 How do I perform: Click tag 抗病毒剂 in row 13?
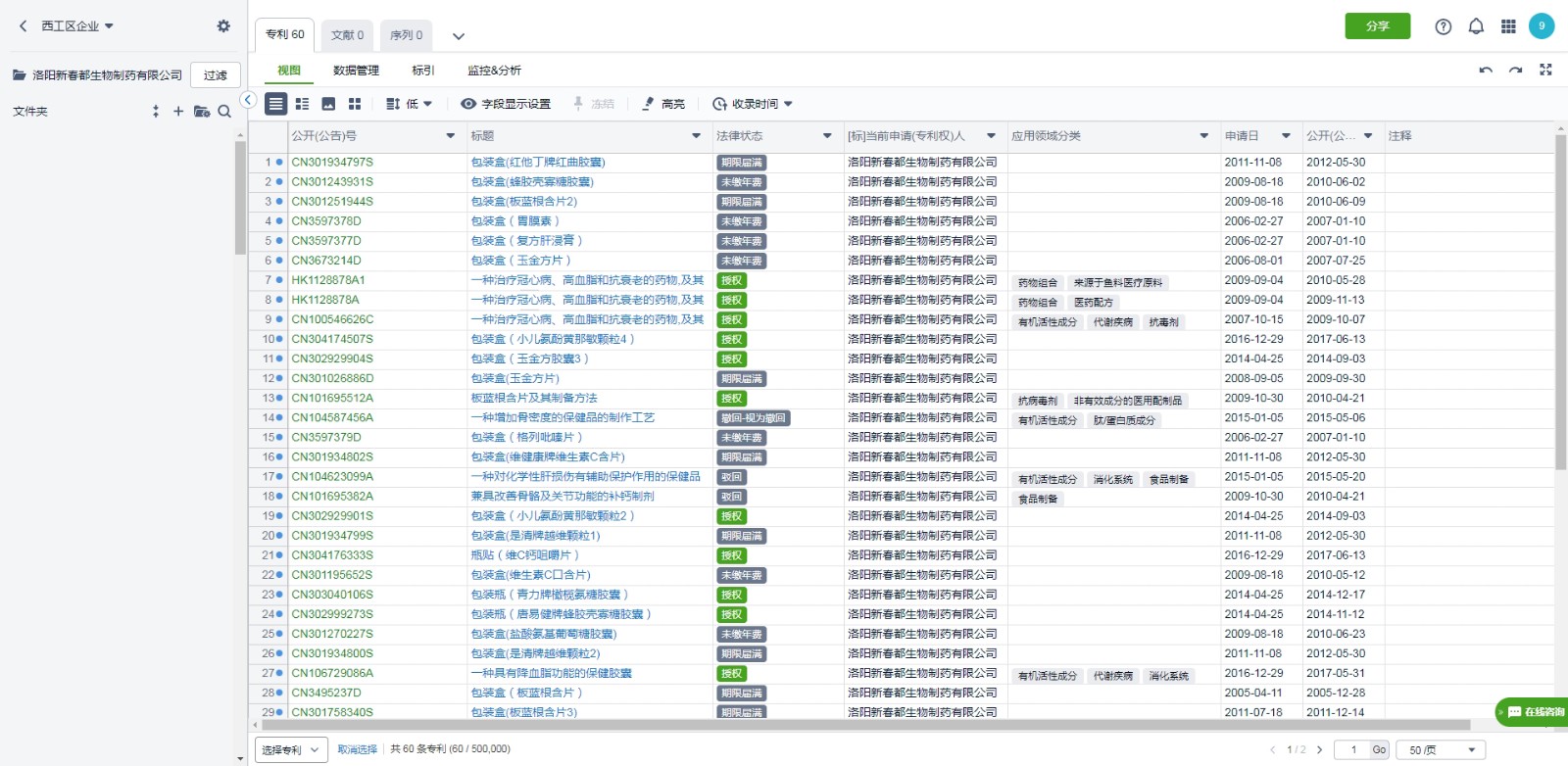(x=1037, y=401)
